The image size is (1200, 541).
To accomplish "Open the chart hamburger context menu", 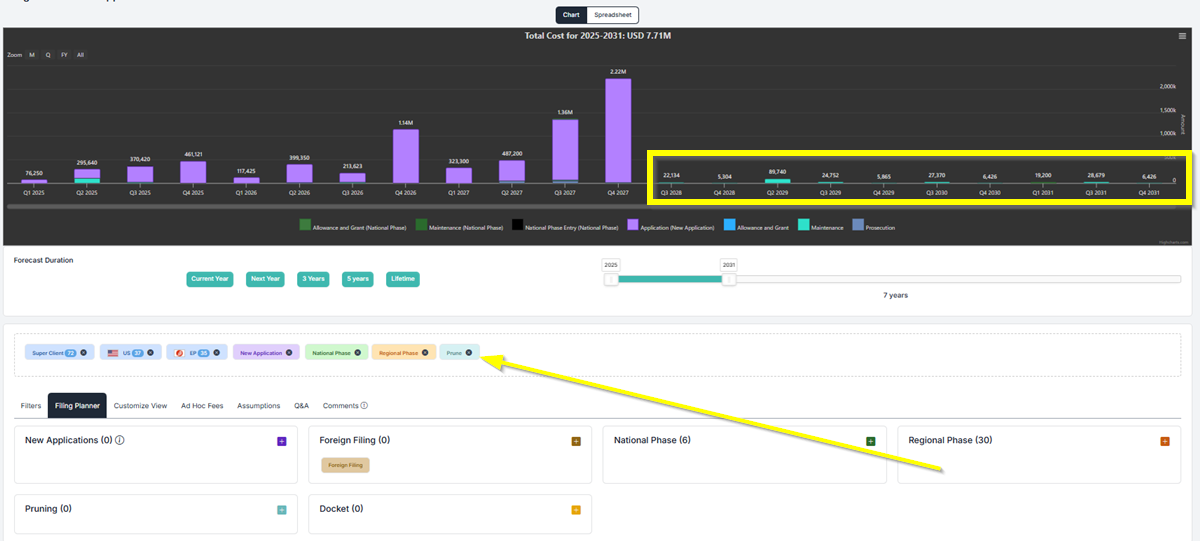I will pyautogui.click(x=1183, y=36).
